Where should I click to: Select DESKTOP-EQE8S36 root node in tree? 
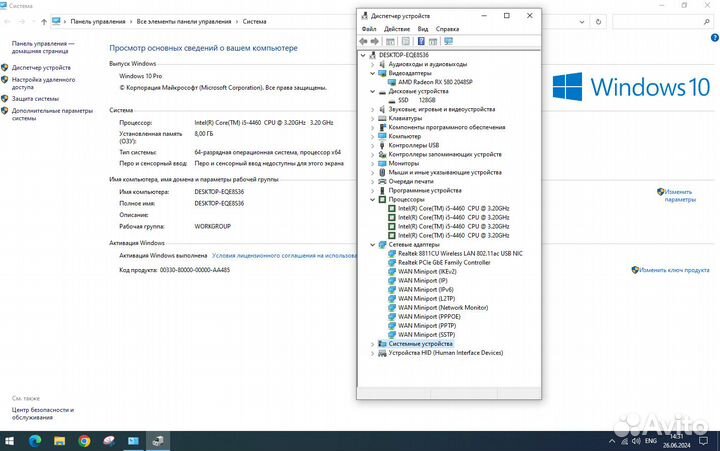(x=404, y=55)
